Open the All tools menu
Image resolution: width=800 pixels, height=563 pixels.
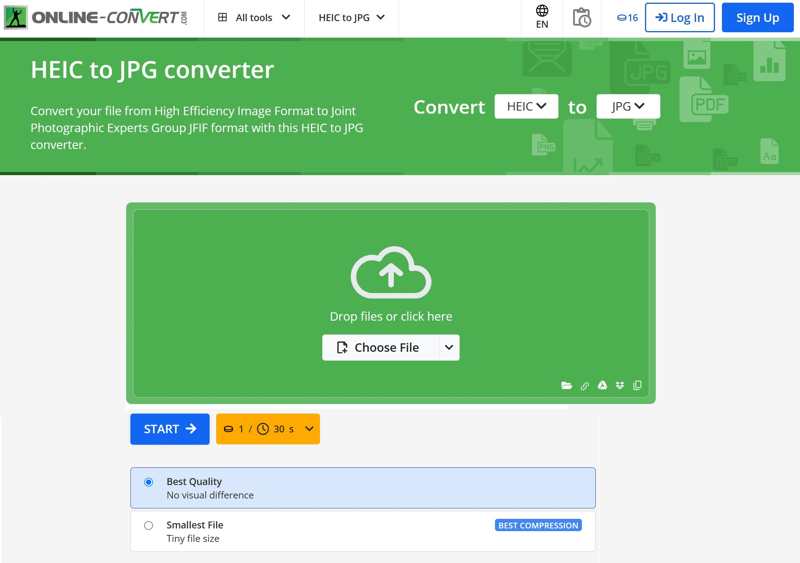254,17
